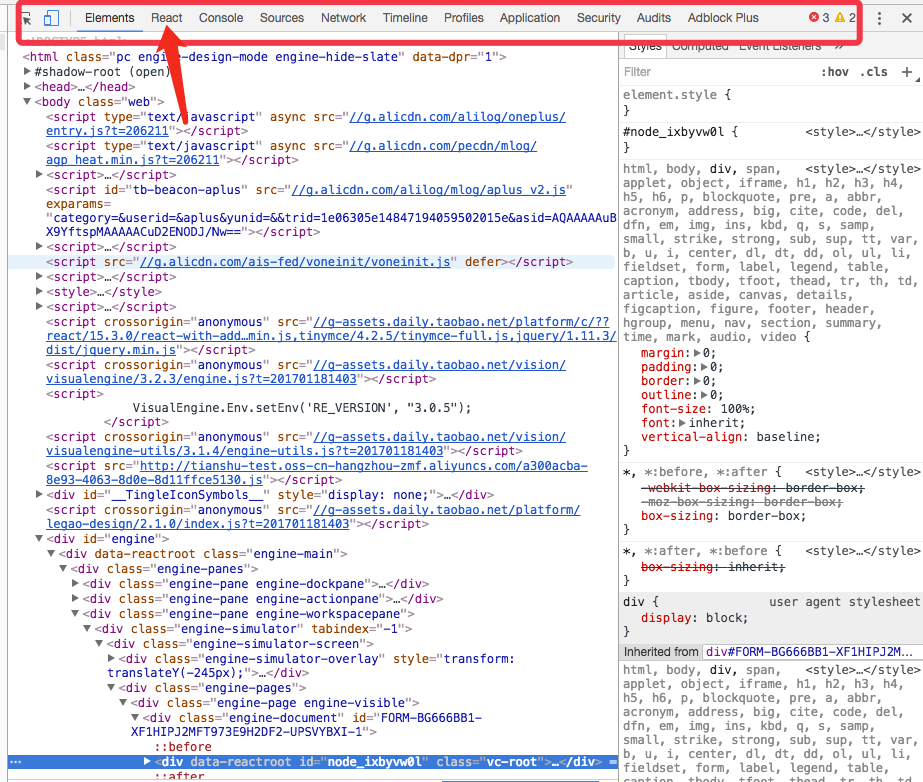This screenshot has width=923, height=782.
Task: Expand the engine-dockpane div node
Action: click(75, 583)
